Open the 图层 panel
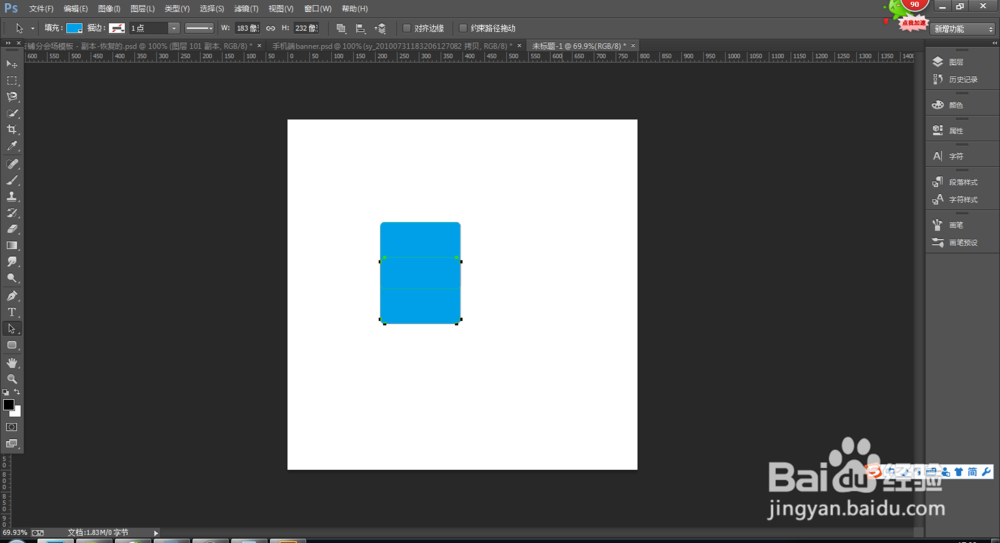Viewport: 1000px width, 543px height. click(x=955, y=62)
